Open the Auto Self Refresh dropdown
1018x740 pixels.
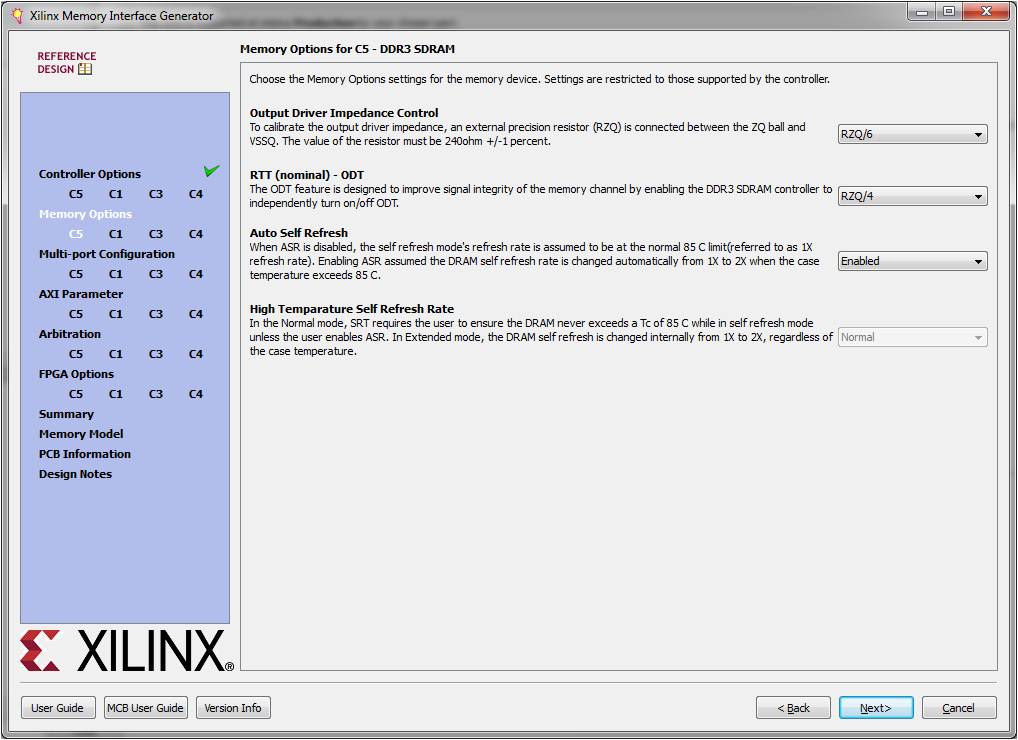[x=912, y=261]
